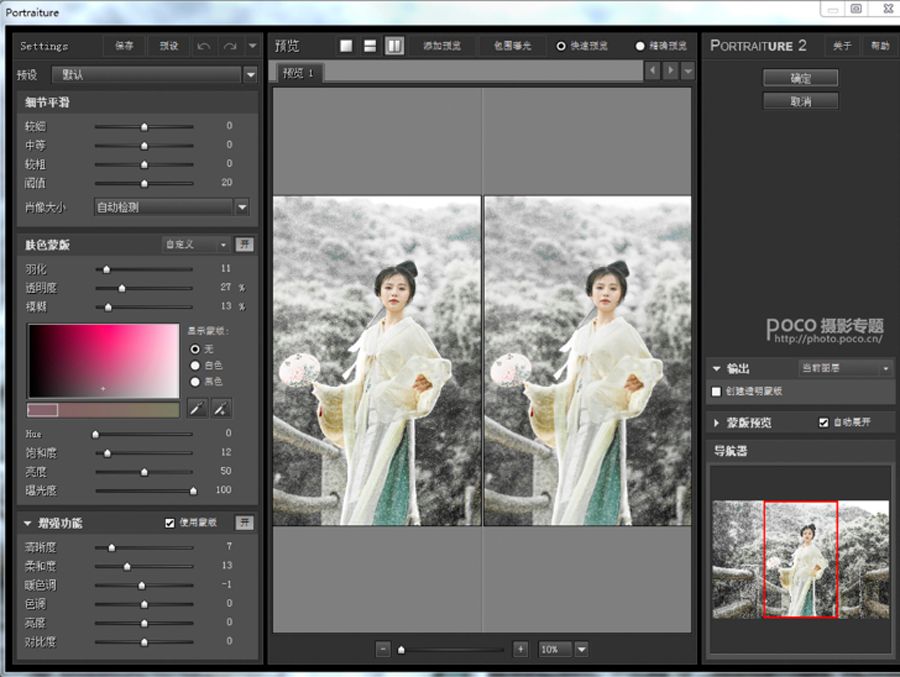This screenshot has width=900, height=677.
Task: Click the zoom level slider
Action: [451, 650]
